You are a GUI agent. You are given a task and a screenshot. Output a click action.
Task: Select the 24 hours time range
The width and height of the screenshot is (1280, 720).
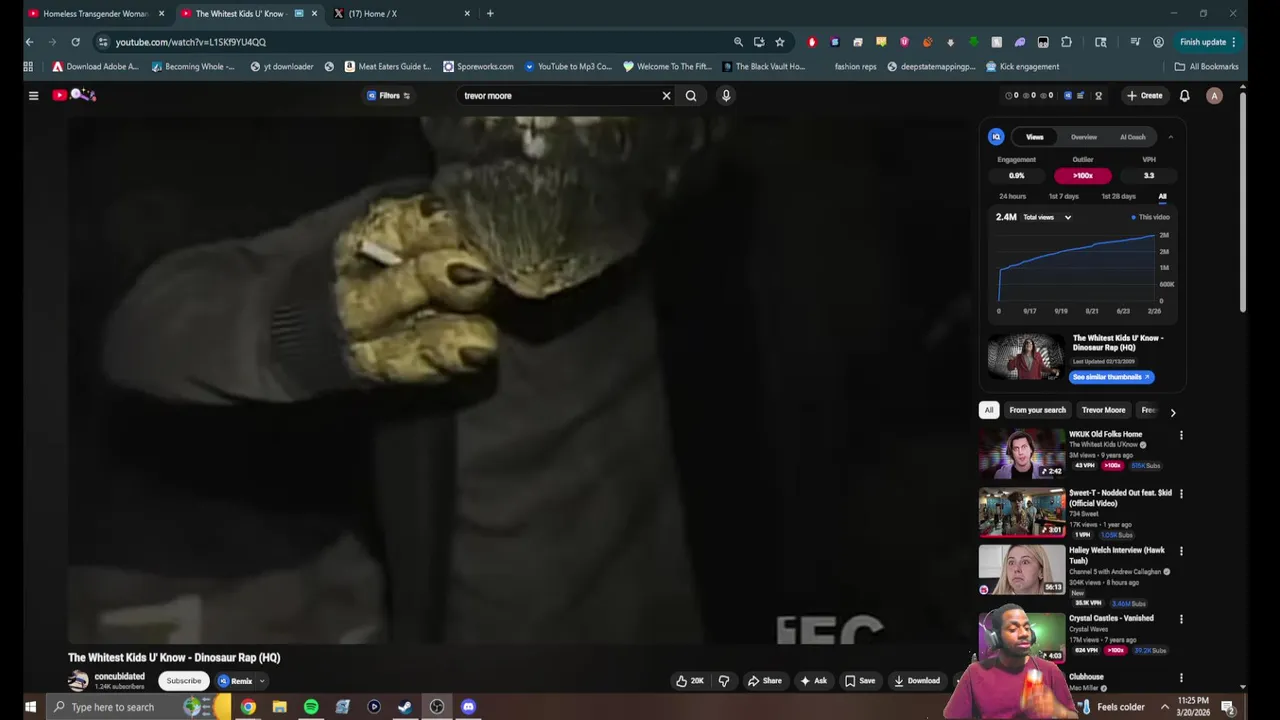coord(1013,196)
